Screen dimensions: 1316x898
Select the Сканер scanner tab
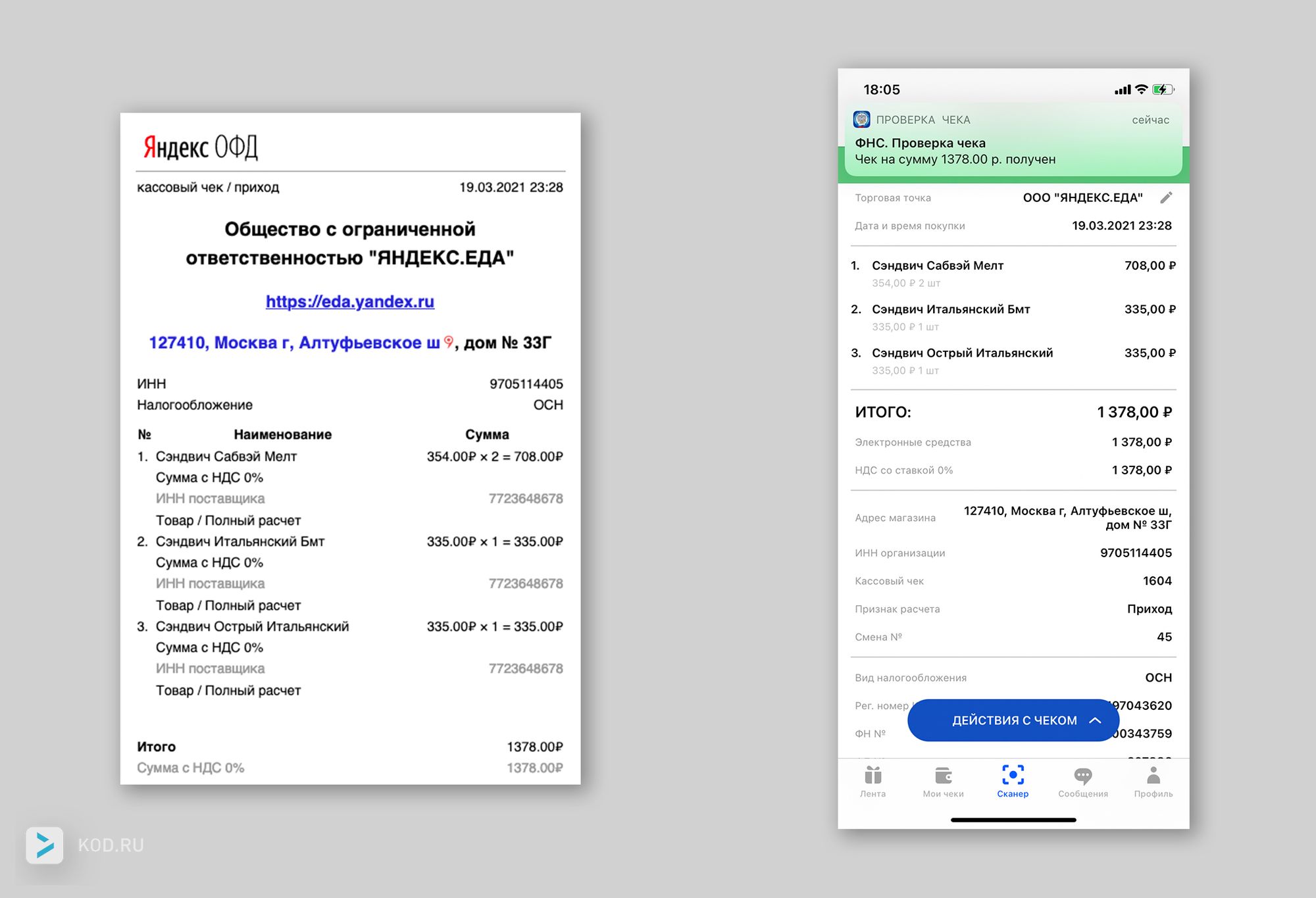[1013, 782]
